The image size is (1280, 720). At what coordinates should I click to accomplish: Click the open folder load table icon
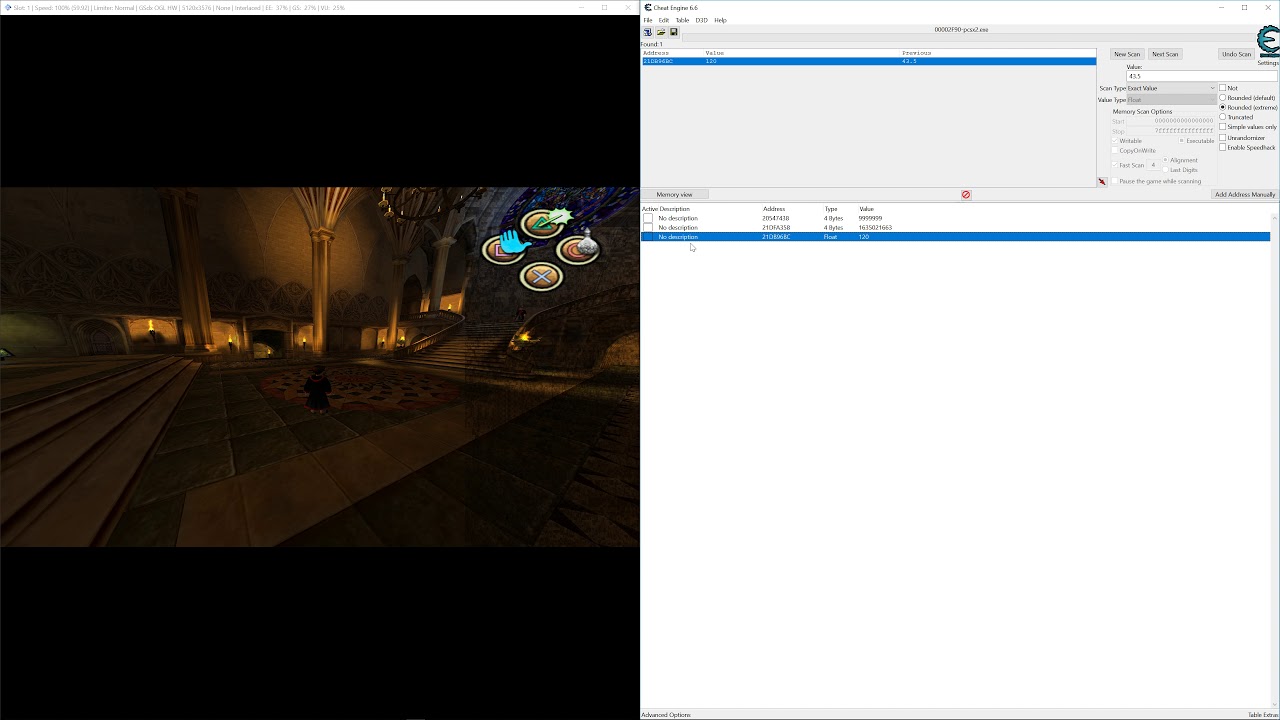tap(661, 32)
